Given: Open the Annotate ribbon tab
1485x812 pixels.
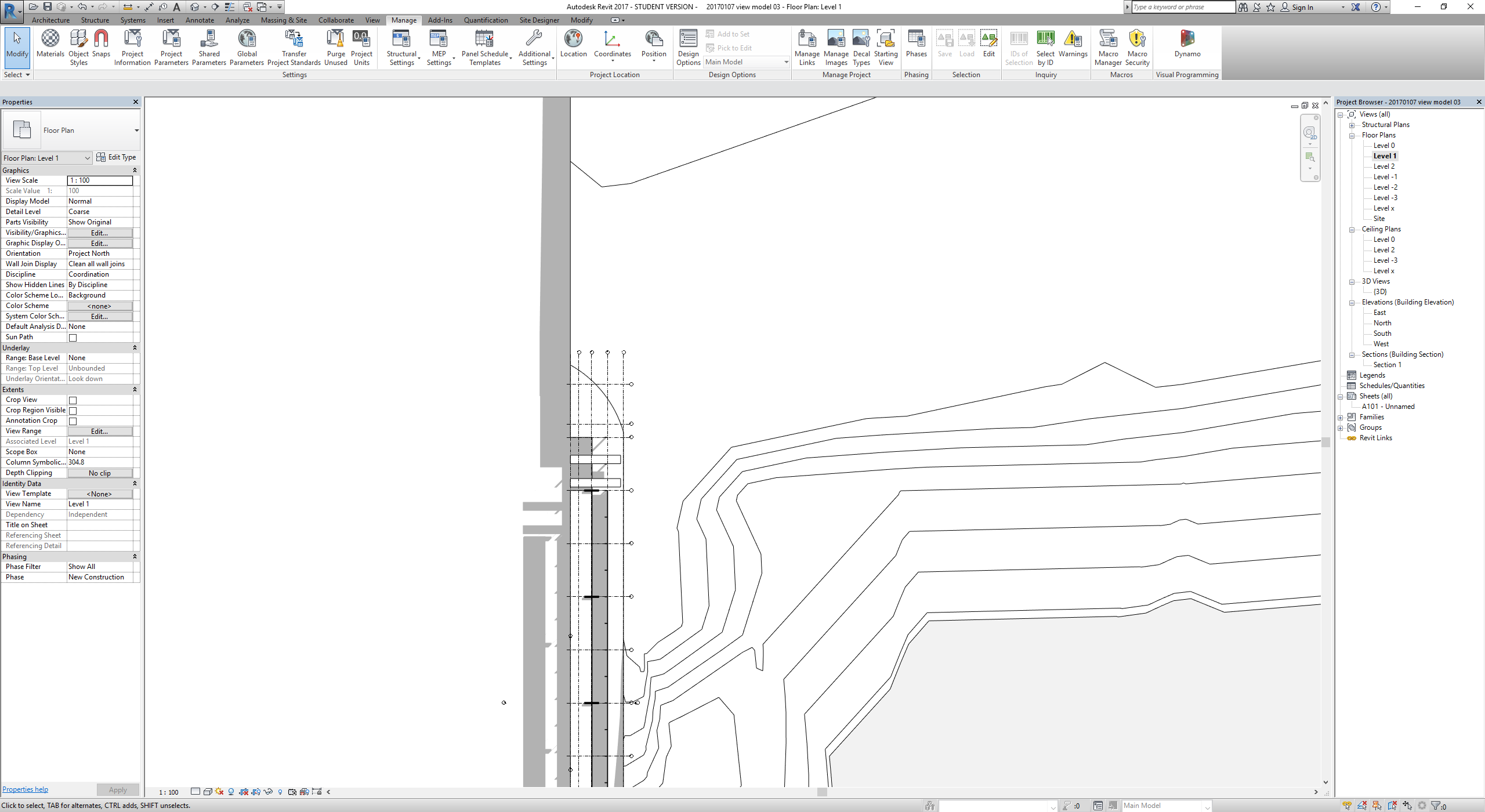Looking at the screenshot, I should pos(200,20).
